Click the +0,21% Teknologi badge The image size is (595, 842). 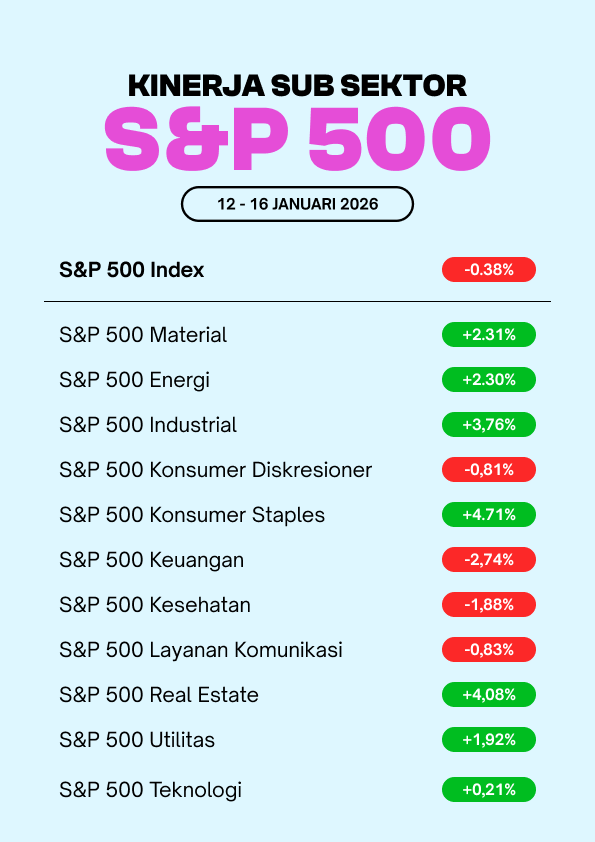(x=489, y=789)
